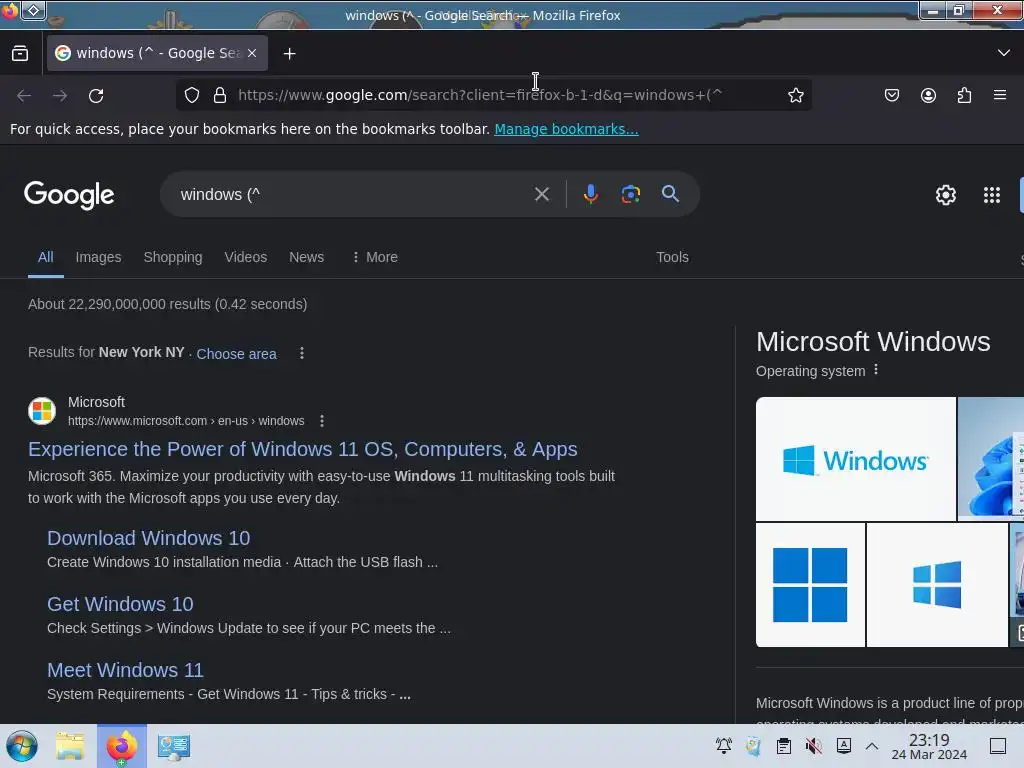Switch to Images results tab
The width and height of the screenshot is (1024, 768).
pyautogui.click(x=98, y=257)
